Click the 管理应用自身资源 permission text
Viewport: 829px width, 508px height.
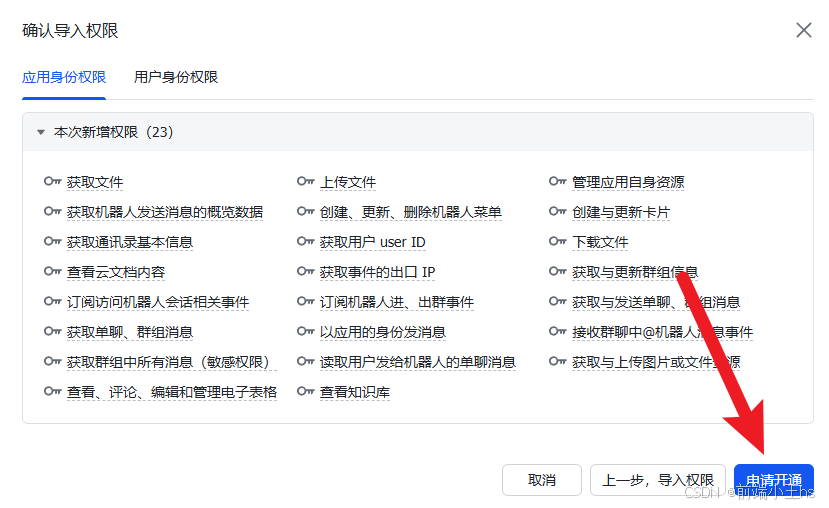628,182
